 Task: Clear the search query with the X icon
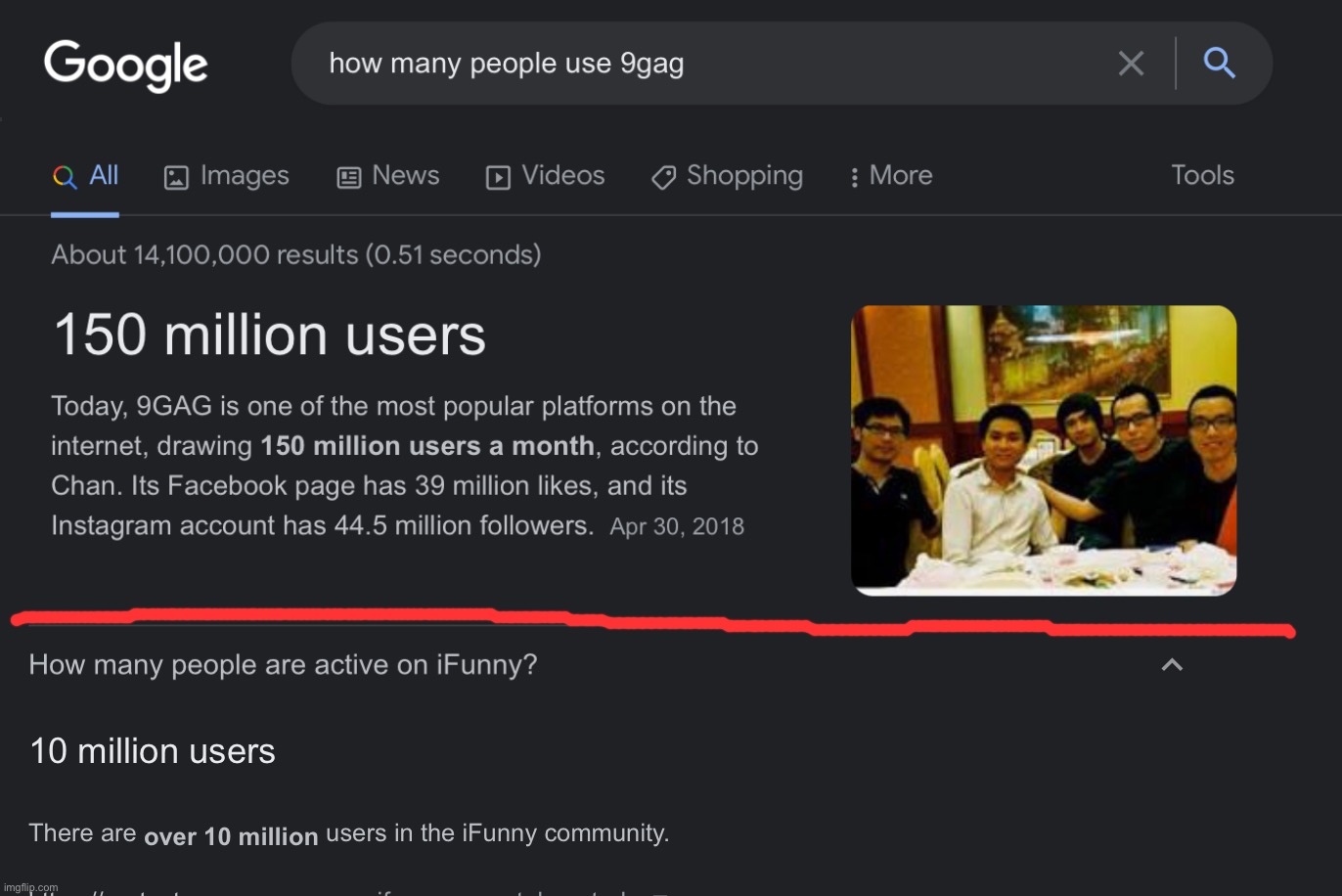tap(1131, 64)
